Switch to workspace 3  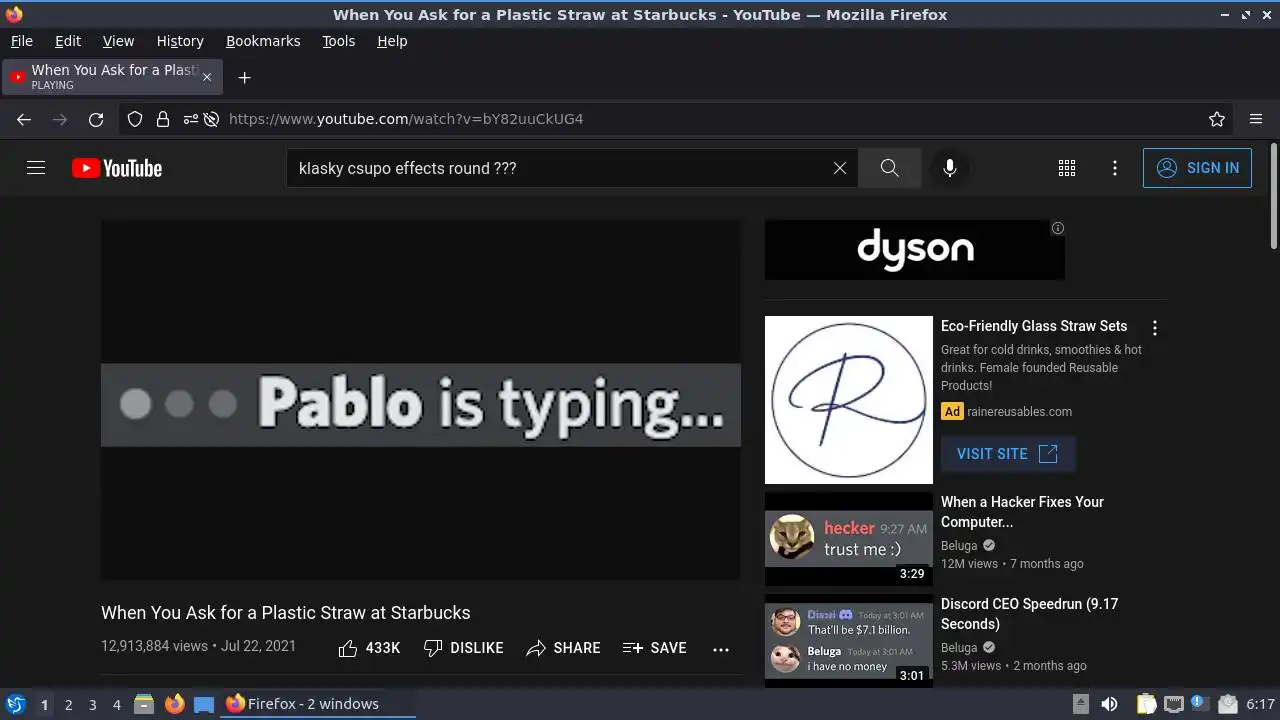click(x=93, y=705)
